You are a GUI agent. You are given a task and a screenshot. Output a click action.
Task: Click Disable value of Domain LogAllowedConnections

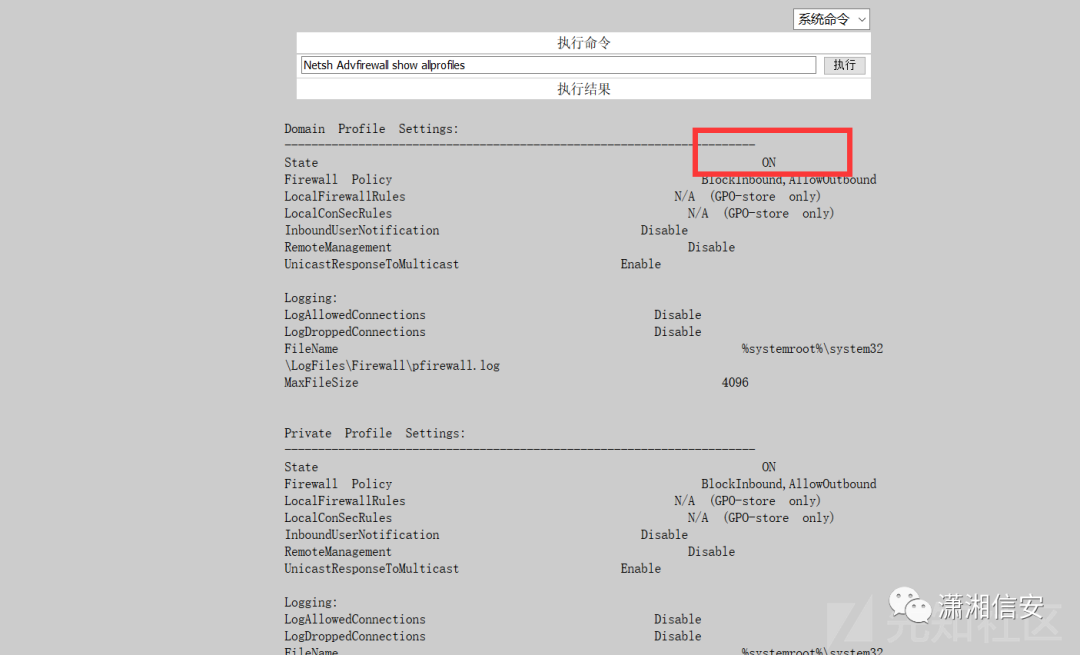point(678,315)
